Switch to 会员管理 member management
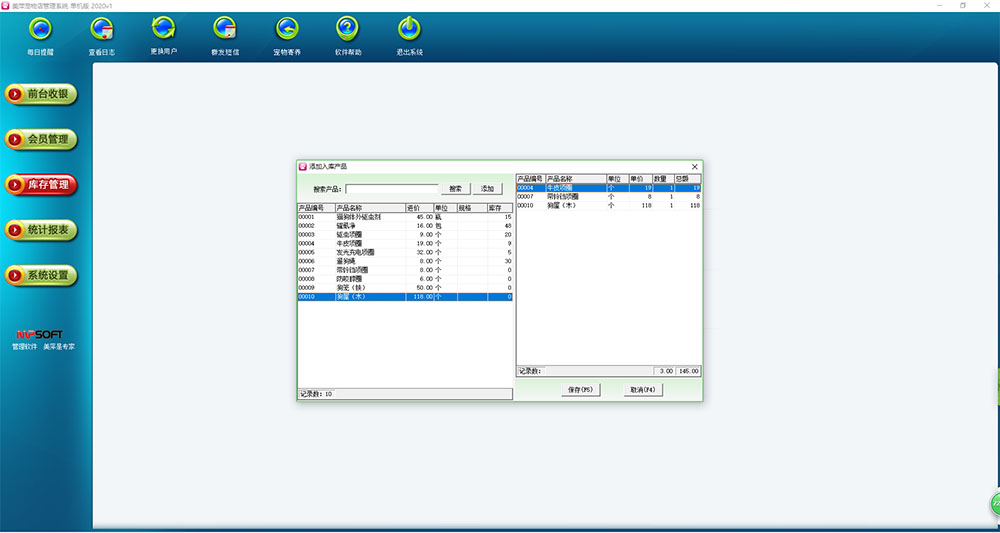 (x=41, y=139)
